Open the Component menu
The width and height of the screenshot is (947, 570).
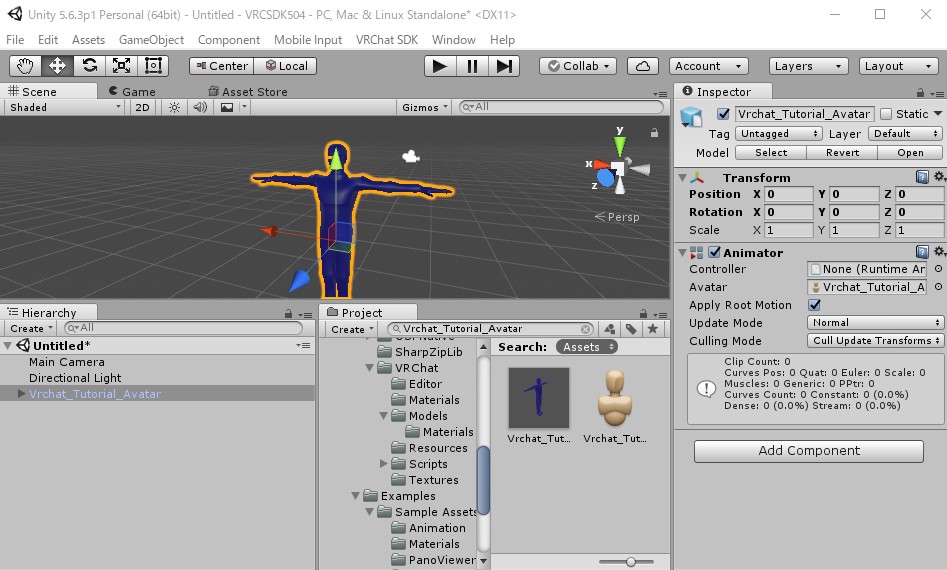click(x=228, y=40)
